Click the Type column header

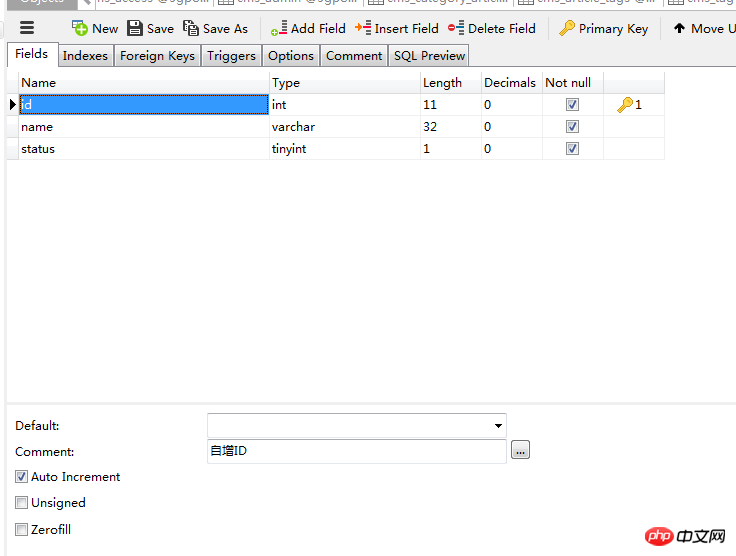pyautogui.click(x=345, y=83)
